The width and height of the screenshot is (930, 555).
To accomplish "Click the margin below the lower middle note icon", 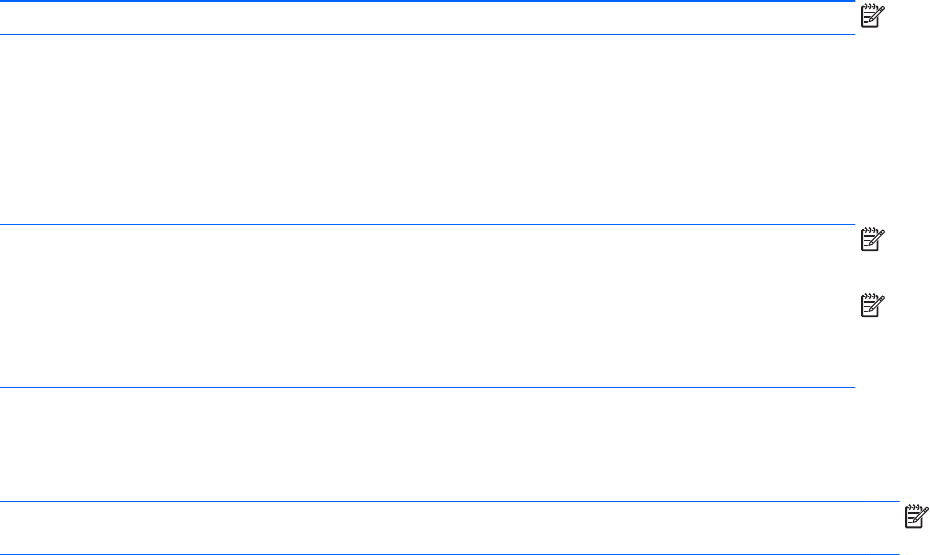I will click(872, 350).
